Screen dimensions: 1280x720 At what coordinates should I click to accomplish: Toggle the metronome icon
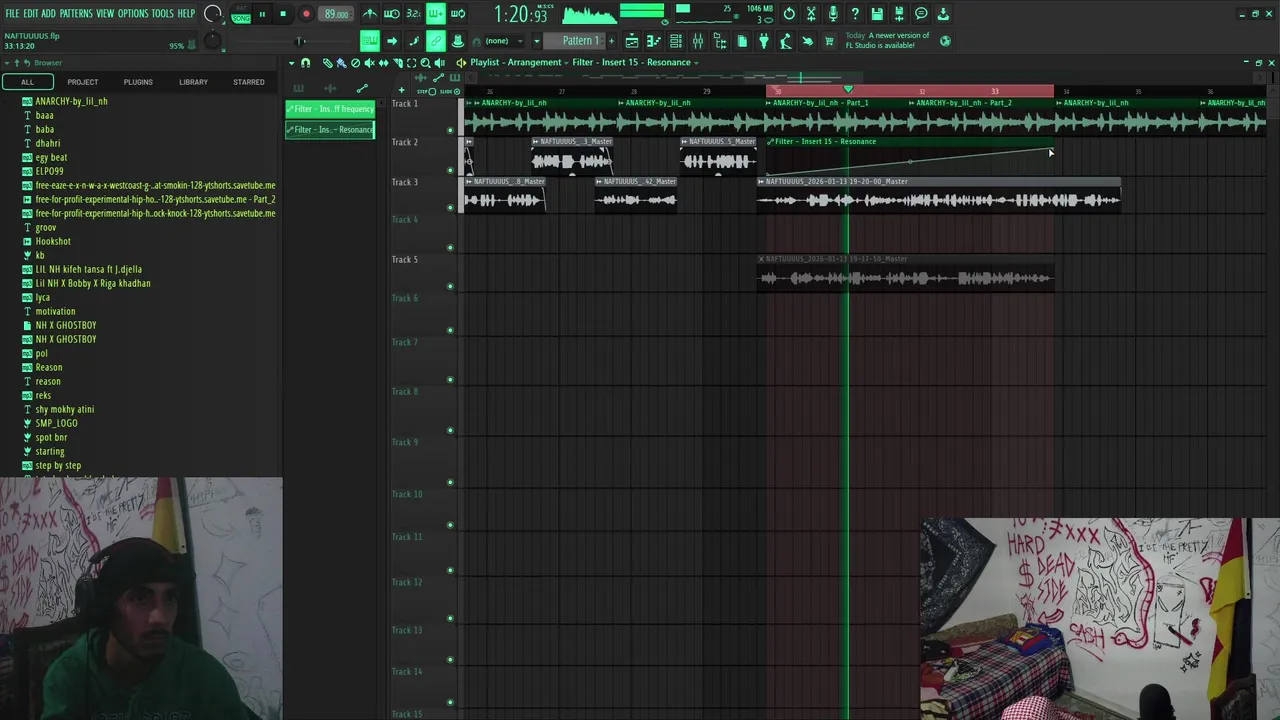coord(370,14)
